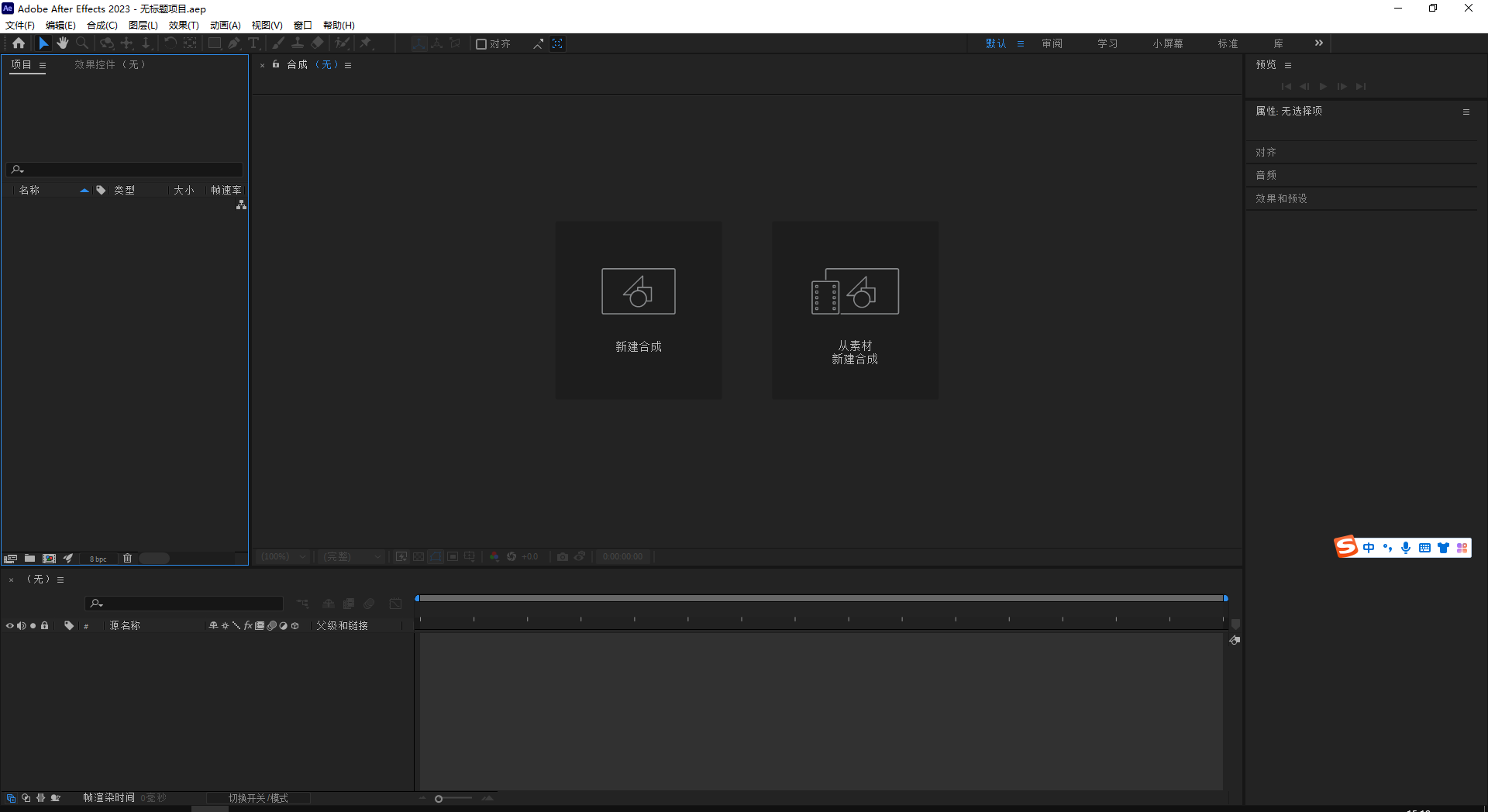Click the 新建合成 button

click(638, 310)
